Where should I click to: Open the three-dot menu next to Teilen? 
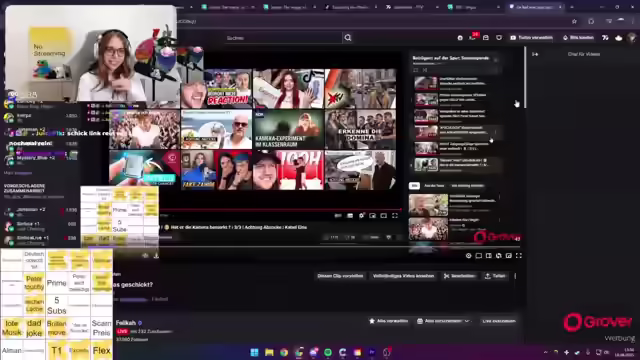coord(515,276)
